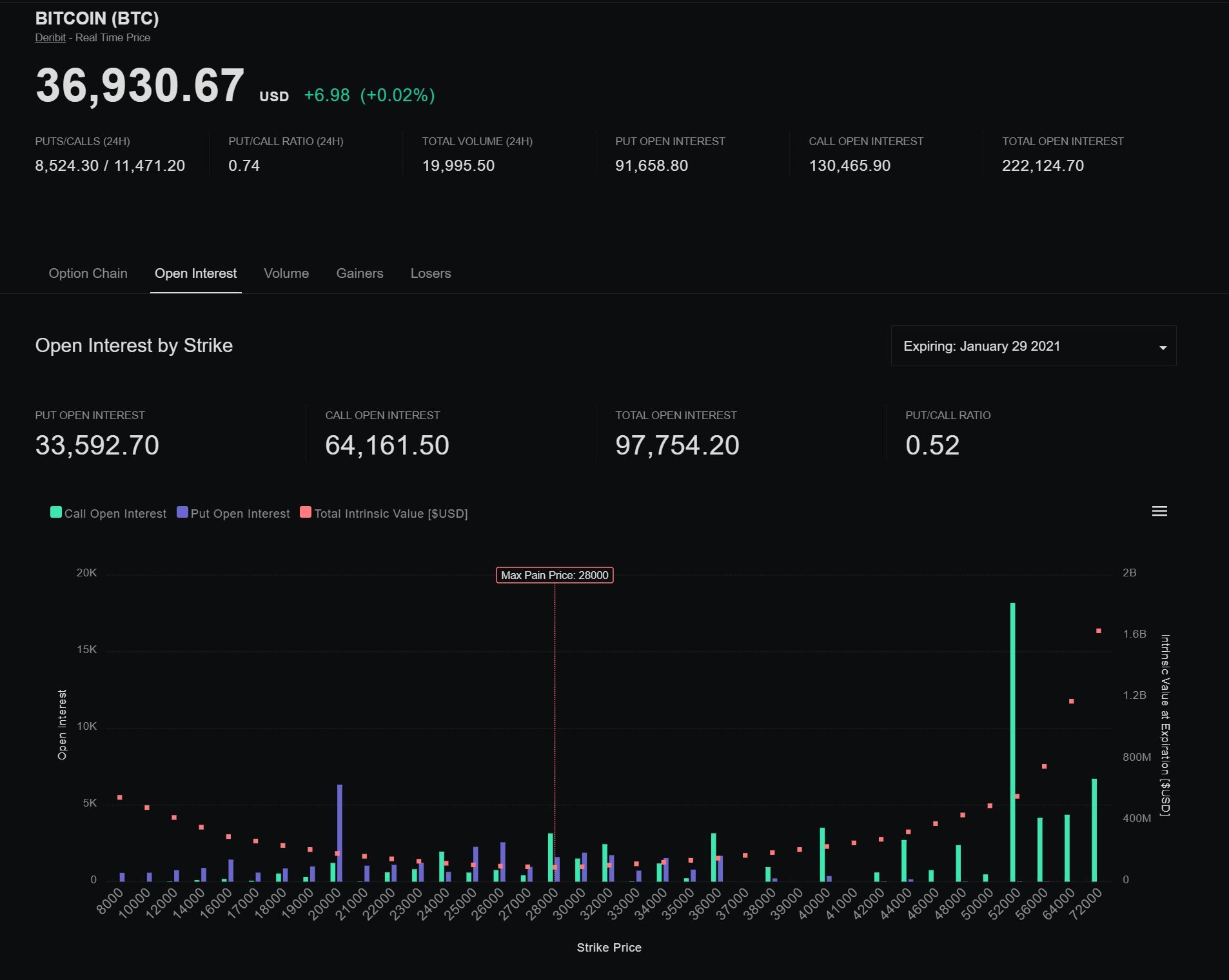1229x980 pixels.
Task: Switch to the Volume tab
Action: pyautogui.click(x=286, y=273)
